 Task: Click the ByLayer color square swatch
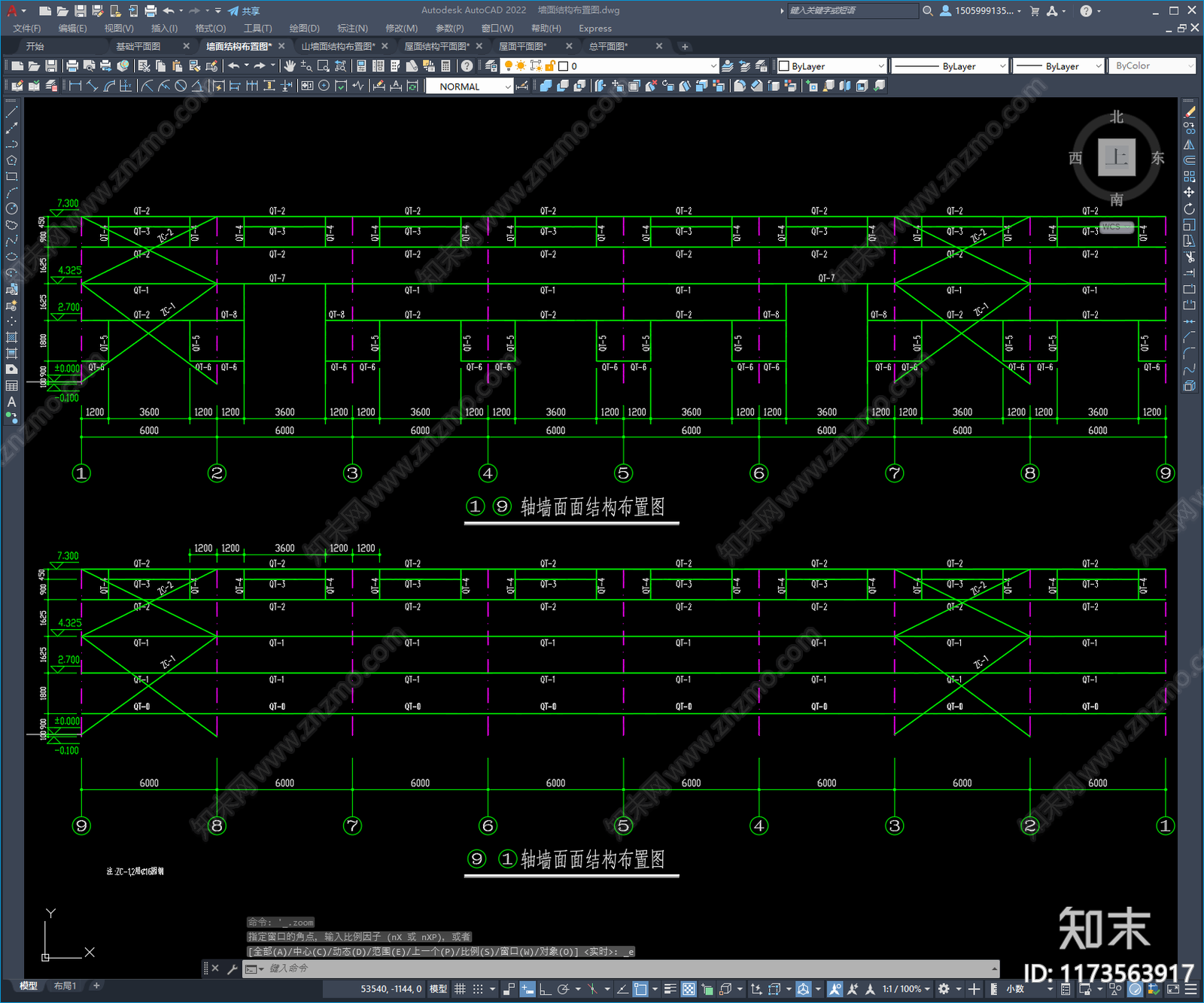coord(783,66)
